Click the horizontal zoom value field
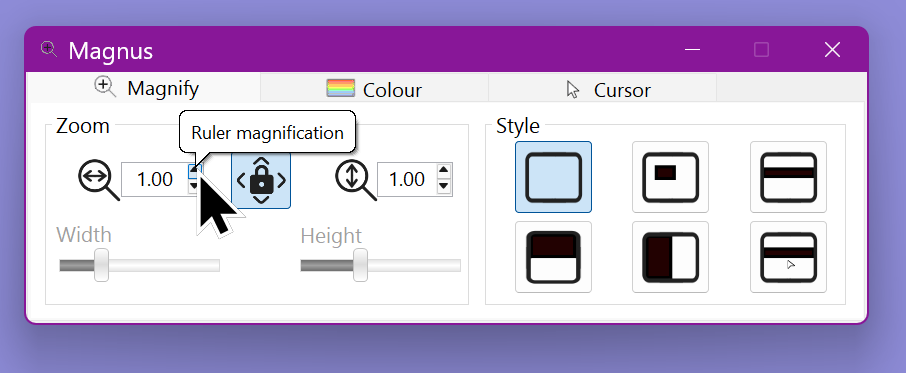906x373 pixels. 154,180
